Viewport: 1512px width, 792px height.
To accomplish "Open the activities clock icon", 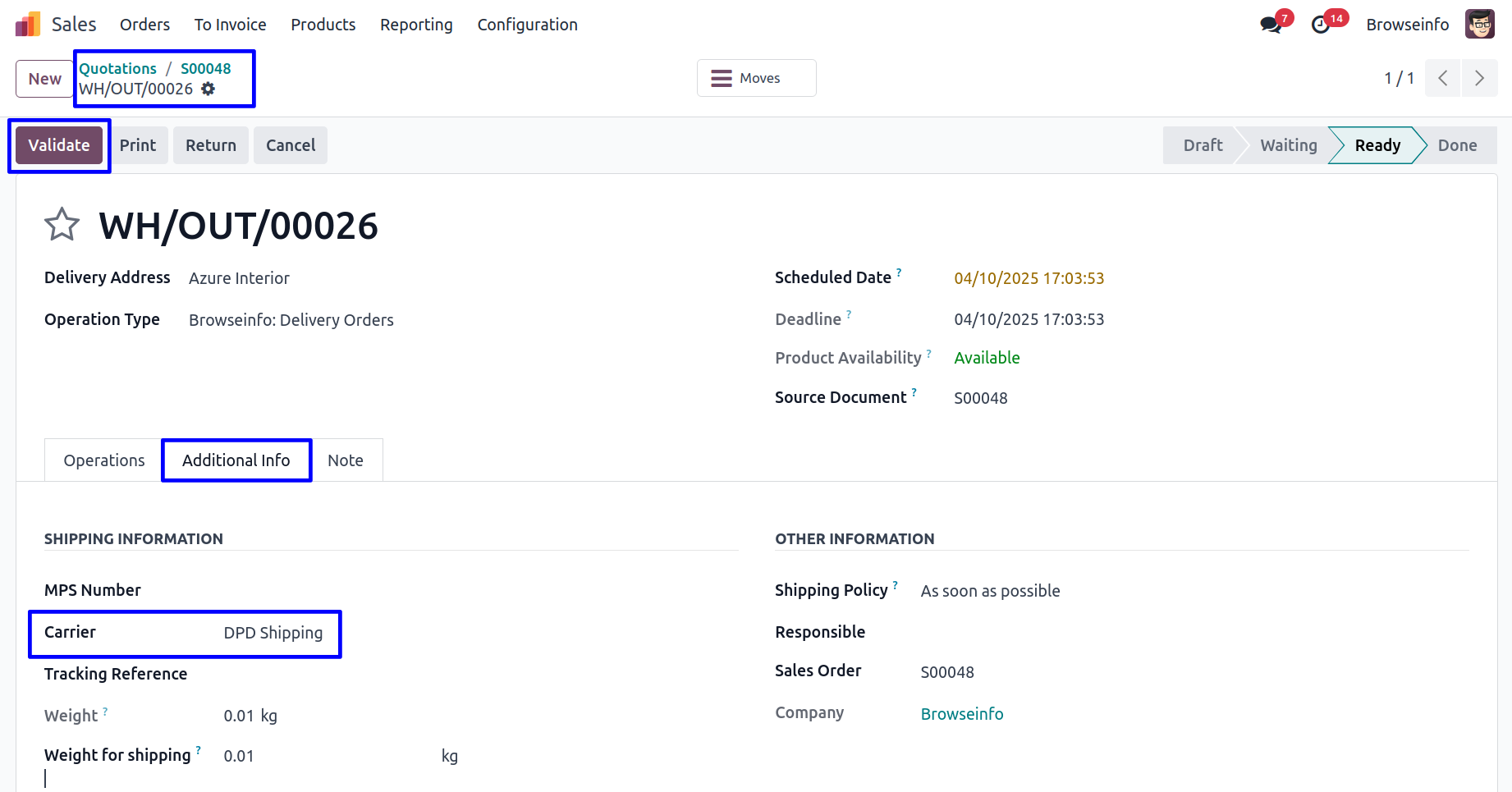I will pyautogui.click(x=1321, y=25).
